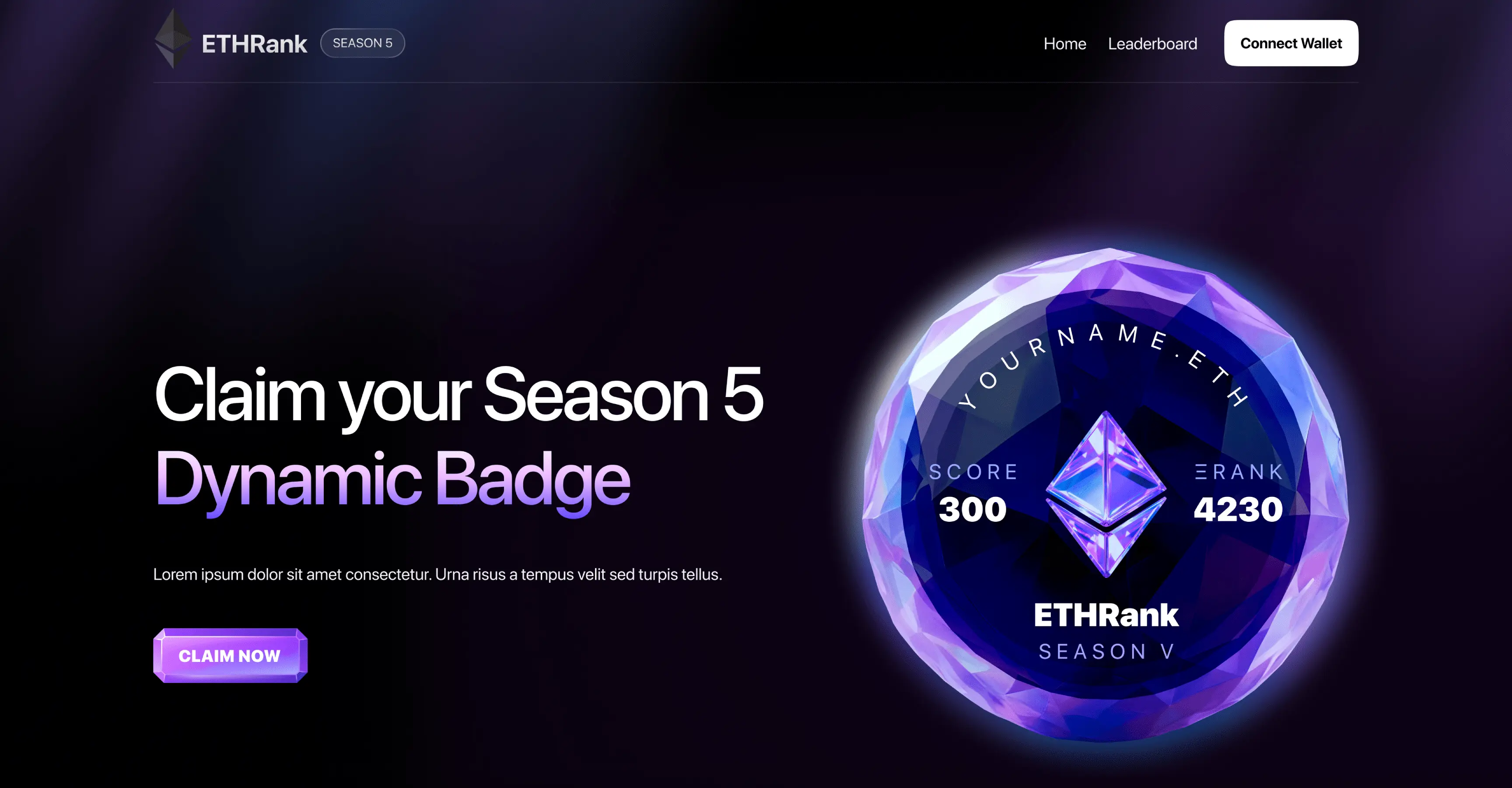Click the SEASON 5 pill badge
The height and width of the screenshot is (788, 1512).
pyautogui.click(x=363, y=43)
